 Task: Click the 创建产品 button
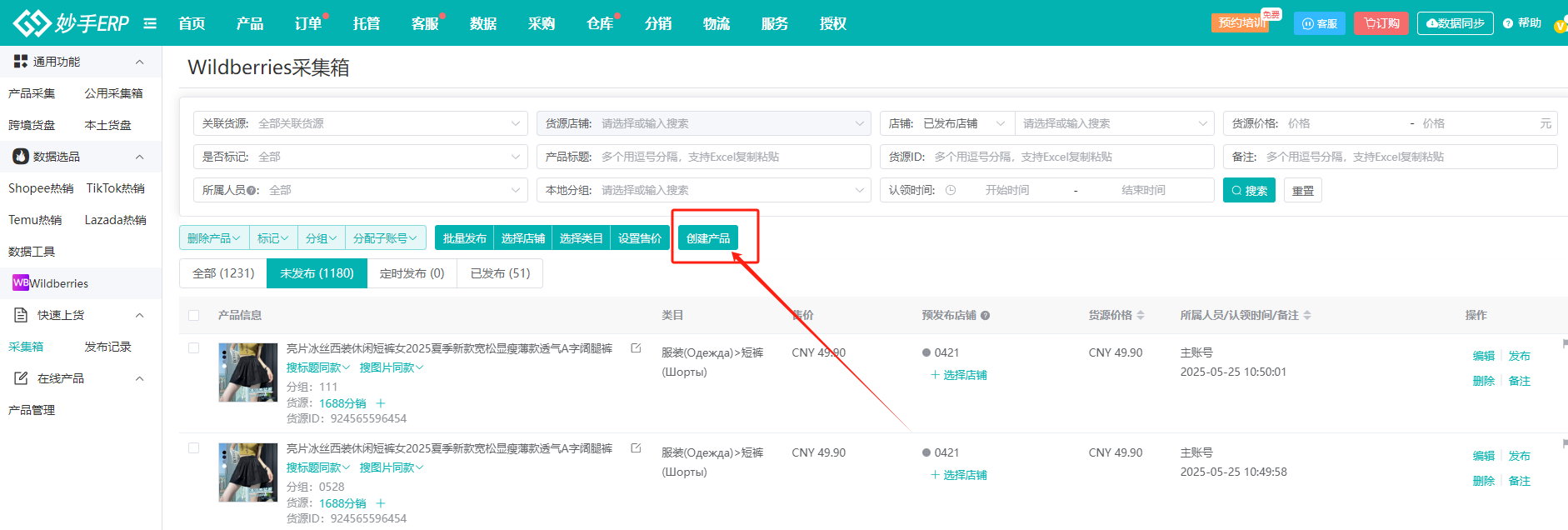click(x=708, y=238)
